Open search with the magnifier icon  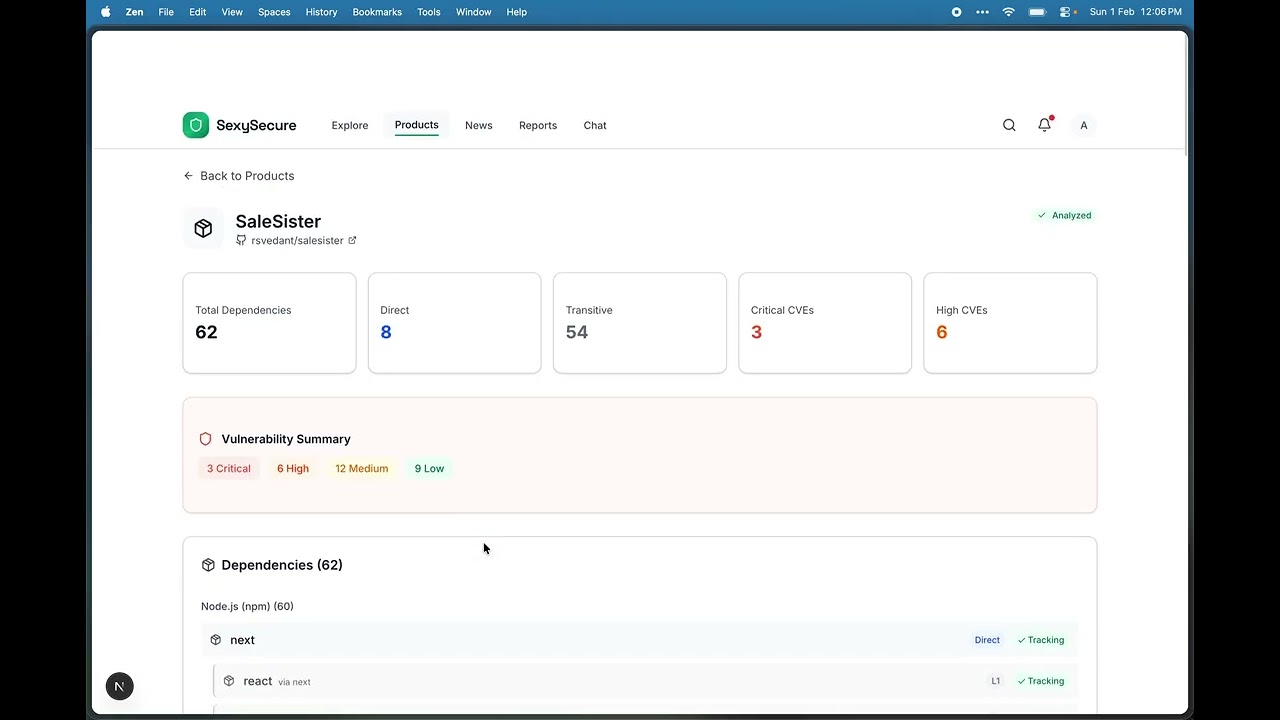1009,125
